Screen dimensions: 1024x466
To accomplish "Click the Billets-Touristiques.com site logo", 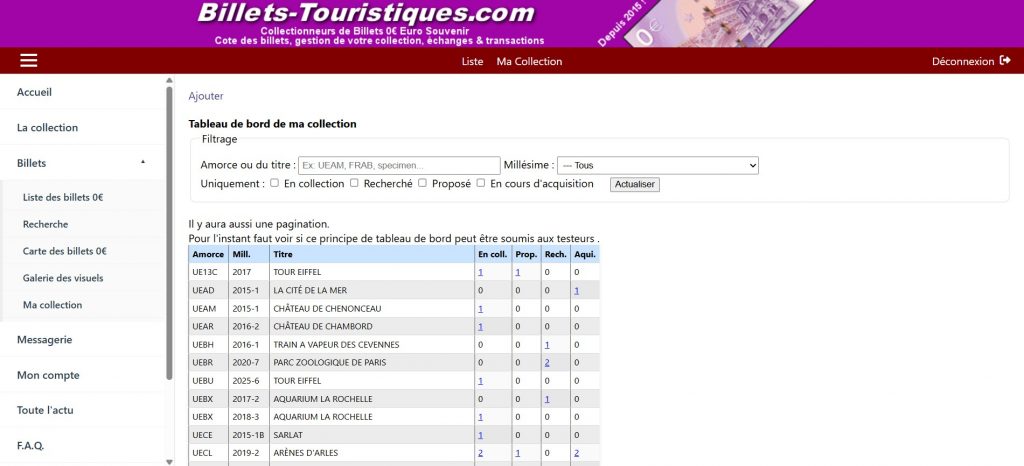I will pos(366,14).
